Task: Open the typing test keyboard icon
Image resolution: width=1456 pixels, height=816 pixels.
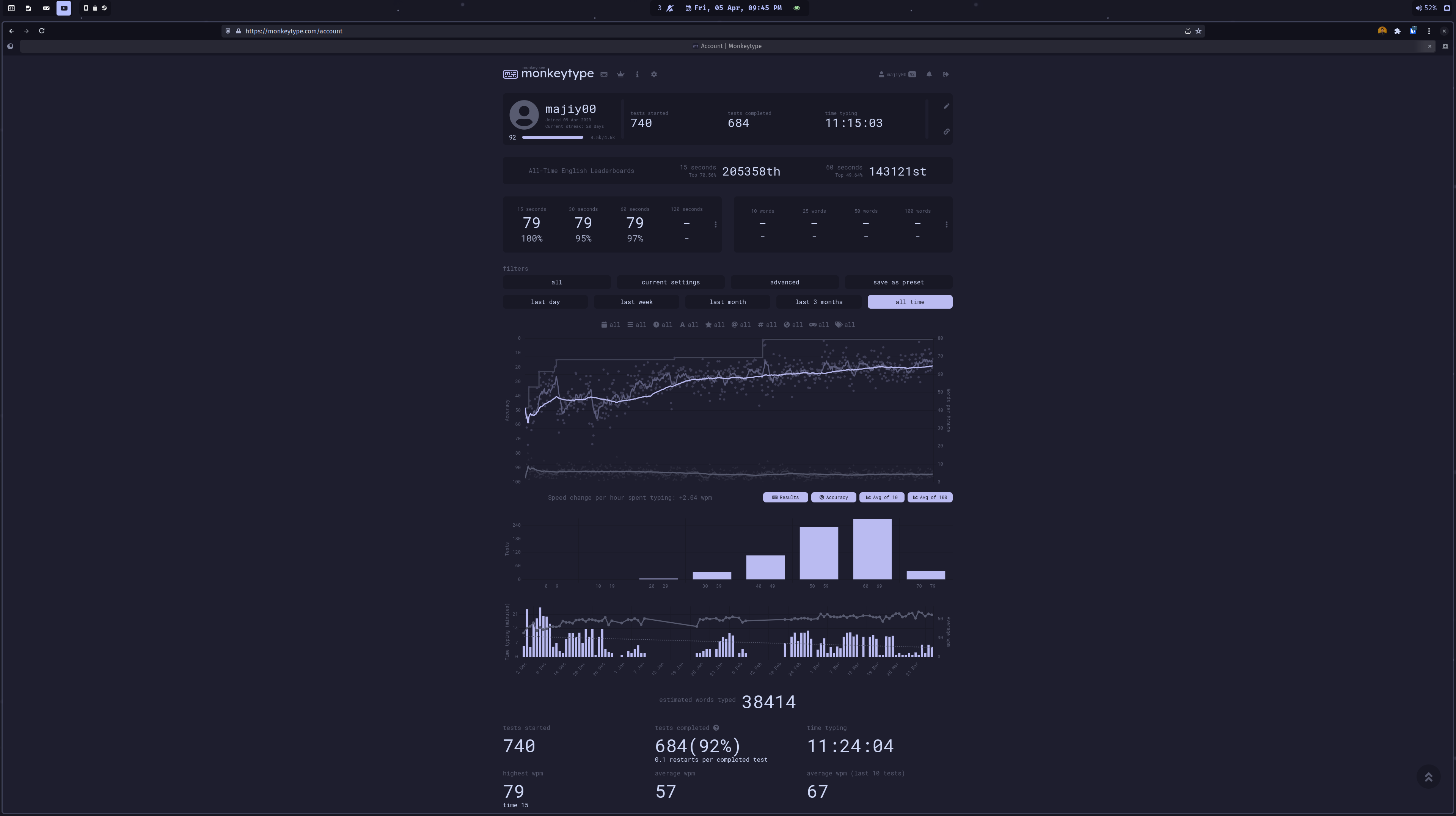Action: [x=604, y=75]
